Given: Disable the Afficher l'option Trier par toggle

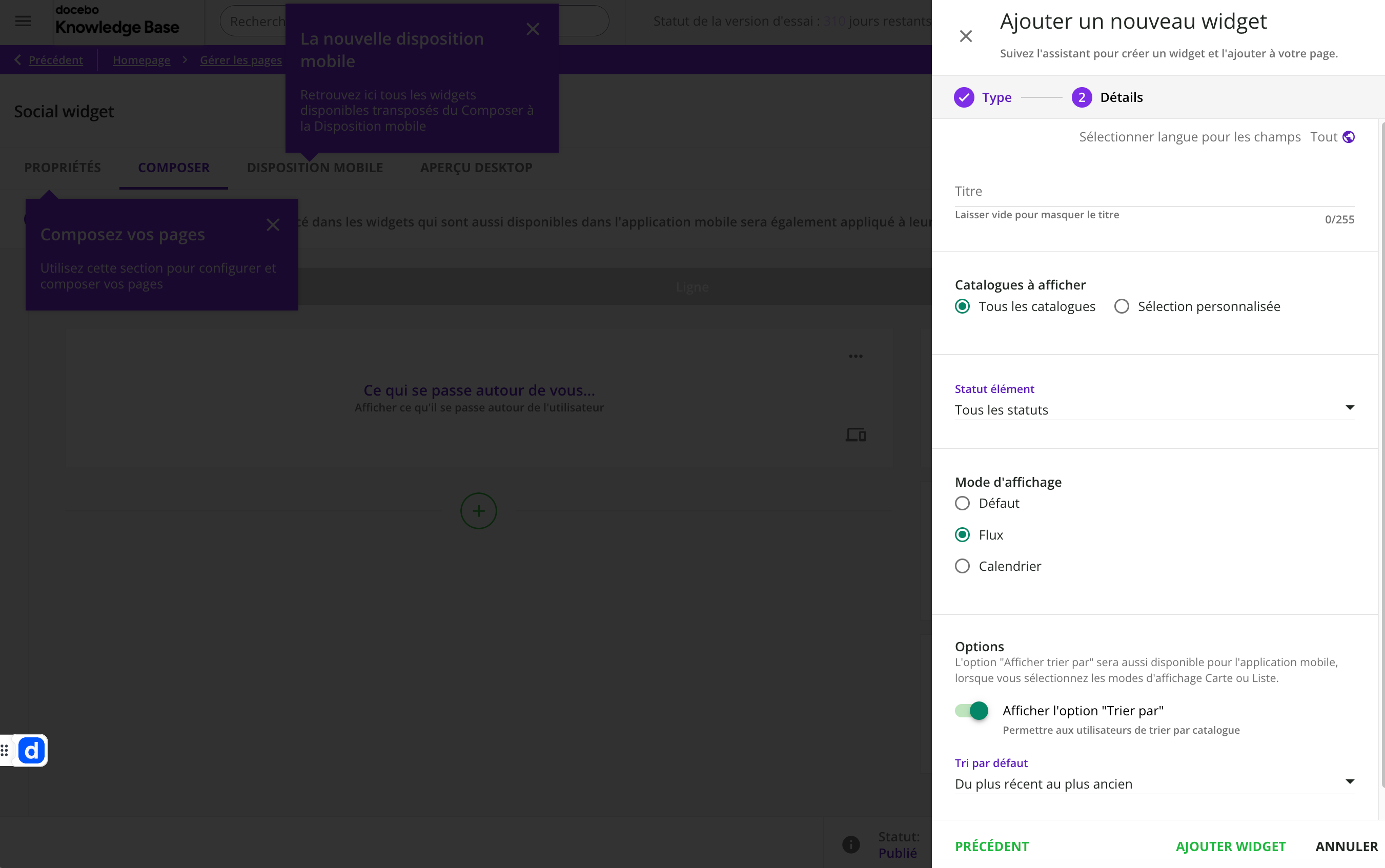Looking at the screenshot, I should (971, 711).
